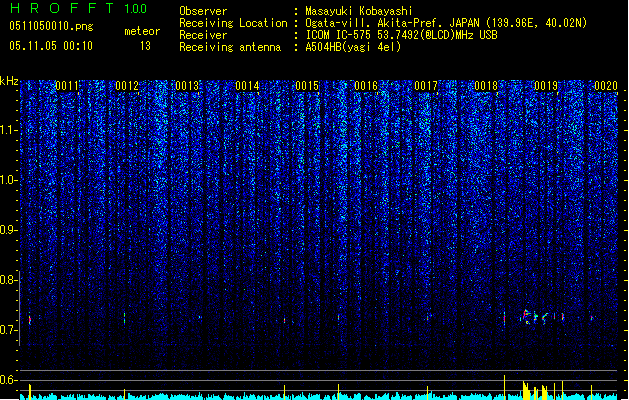Click the ICOM IC-575 receiver text

[401, 35]
